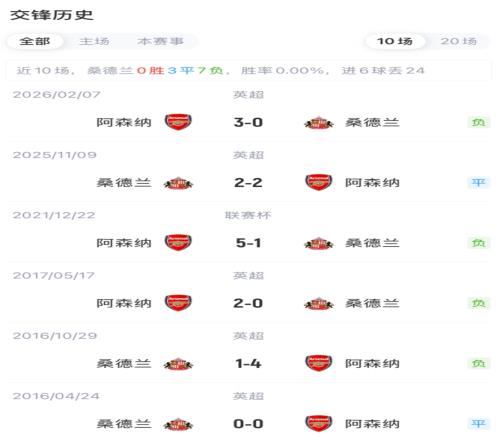Select the 20场 match count option
The width and height of the screenshot is (500, 440).
458,41
